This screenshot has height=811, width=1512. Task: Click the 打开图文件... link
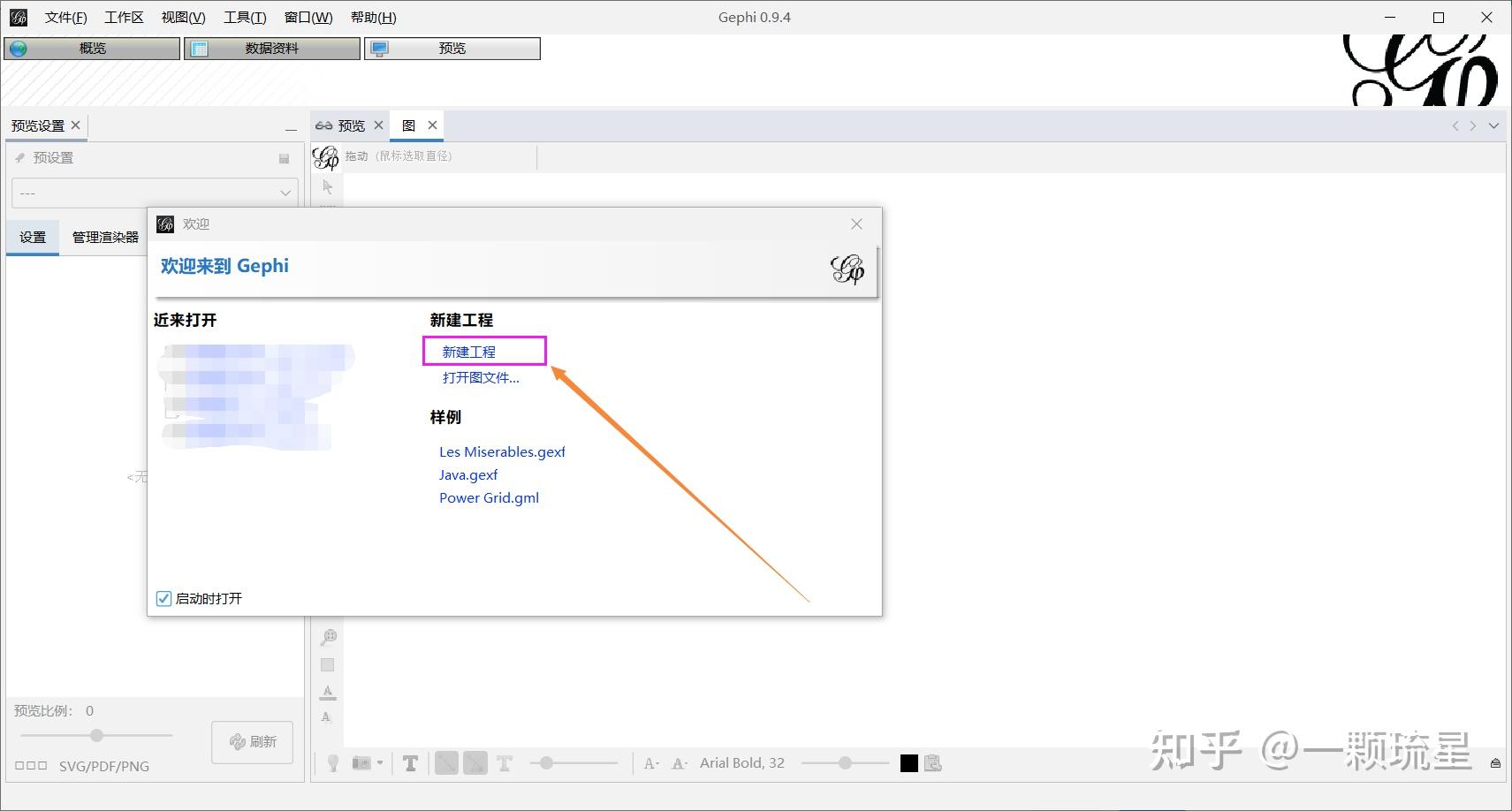point(481,377)
